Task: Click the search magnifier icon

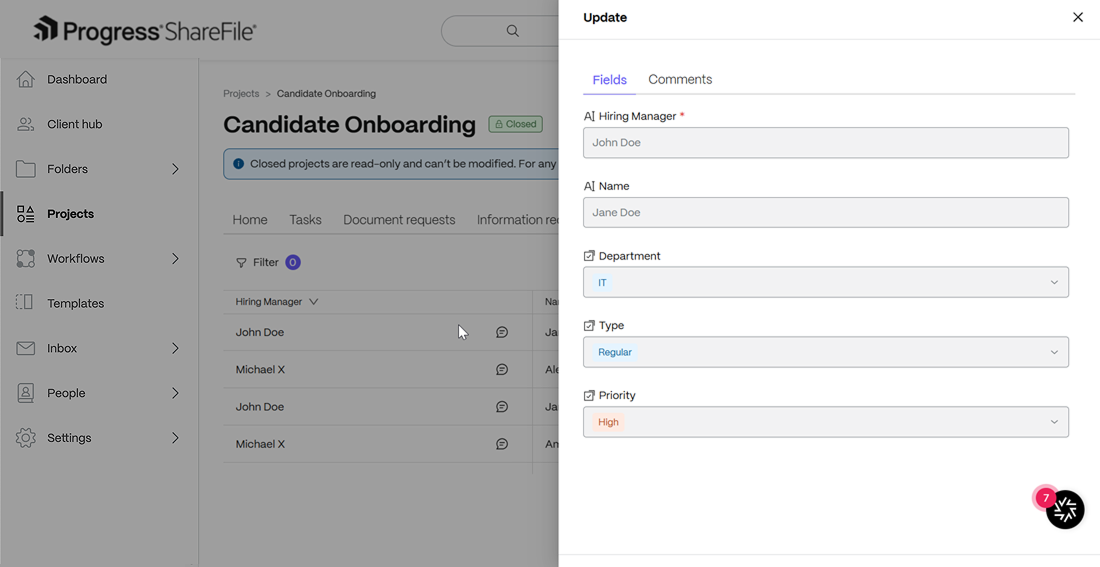Action: tap(513, 31)
